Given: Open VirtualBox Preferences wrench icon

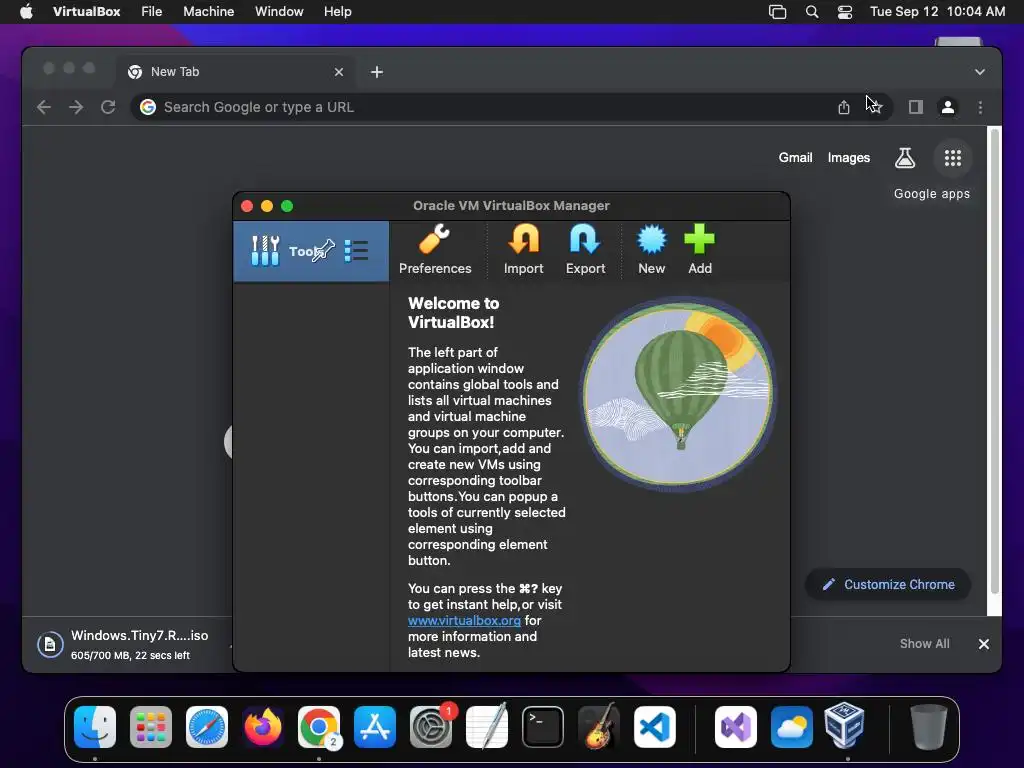Looking at the screenshot, I should coord(434,240).
